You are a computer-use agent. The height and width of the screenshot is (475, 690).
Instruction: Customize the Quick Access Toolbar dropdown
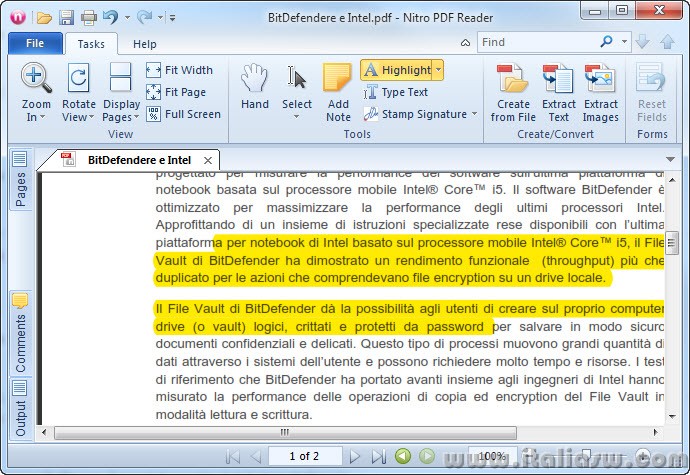click(x=172, y=18)
